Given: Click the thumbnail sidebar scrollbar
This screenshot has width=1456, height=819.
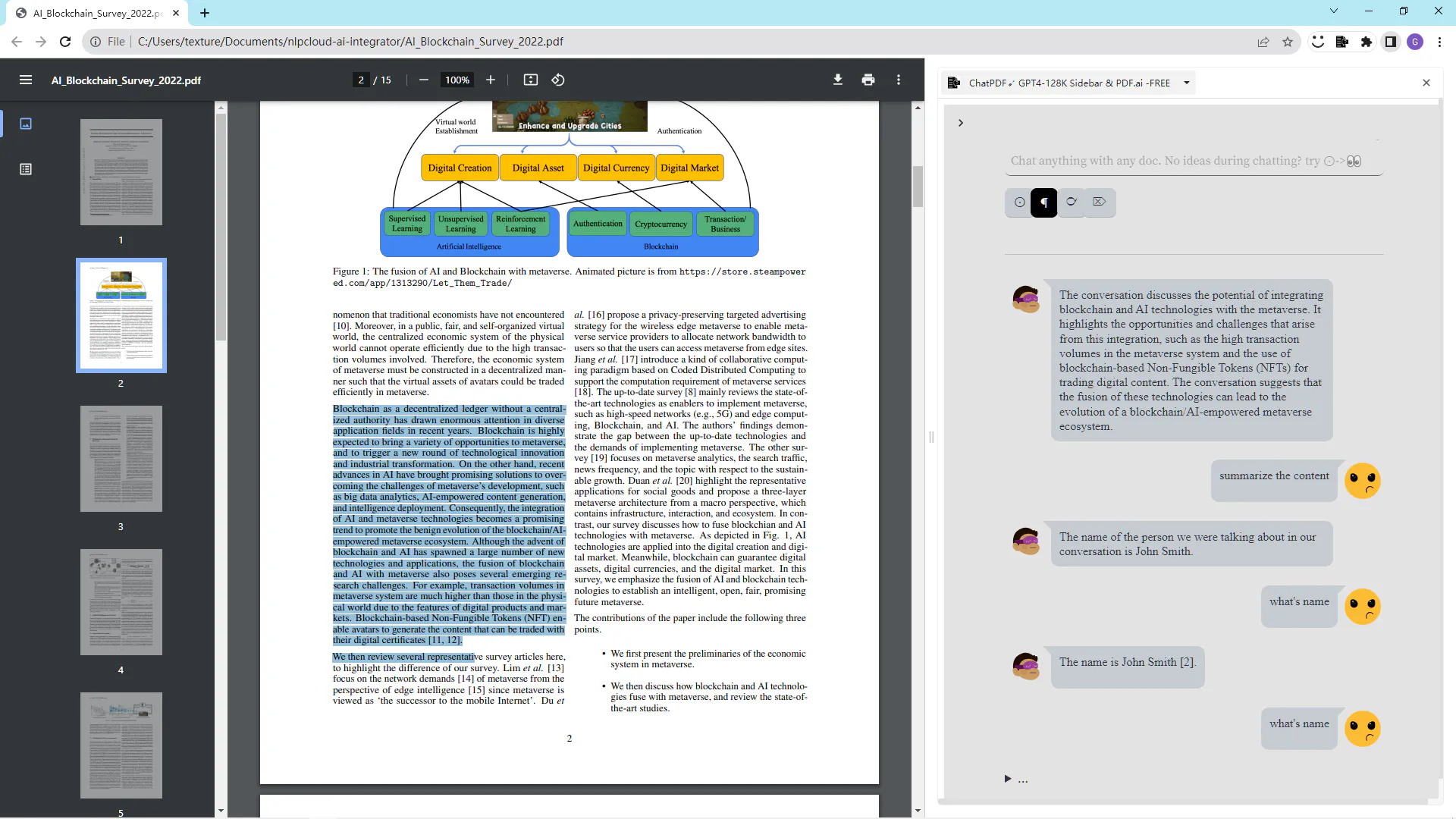Looking at the screenshot, I should pos(221,227).
